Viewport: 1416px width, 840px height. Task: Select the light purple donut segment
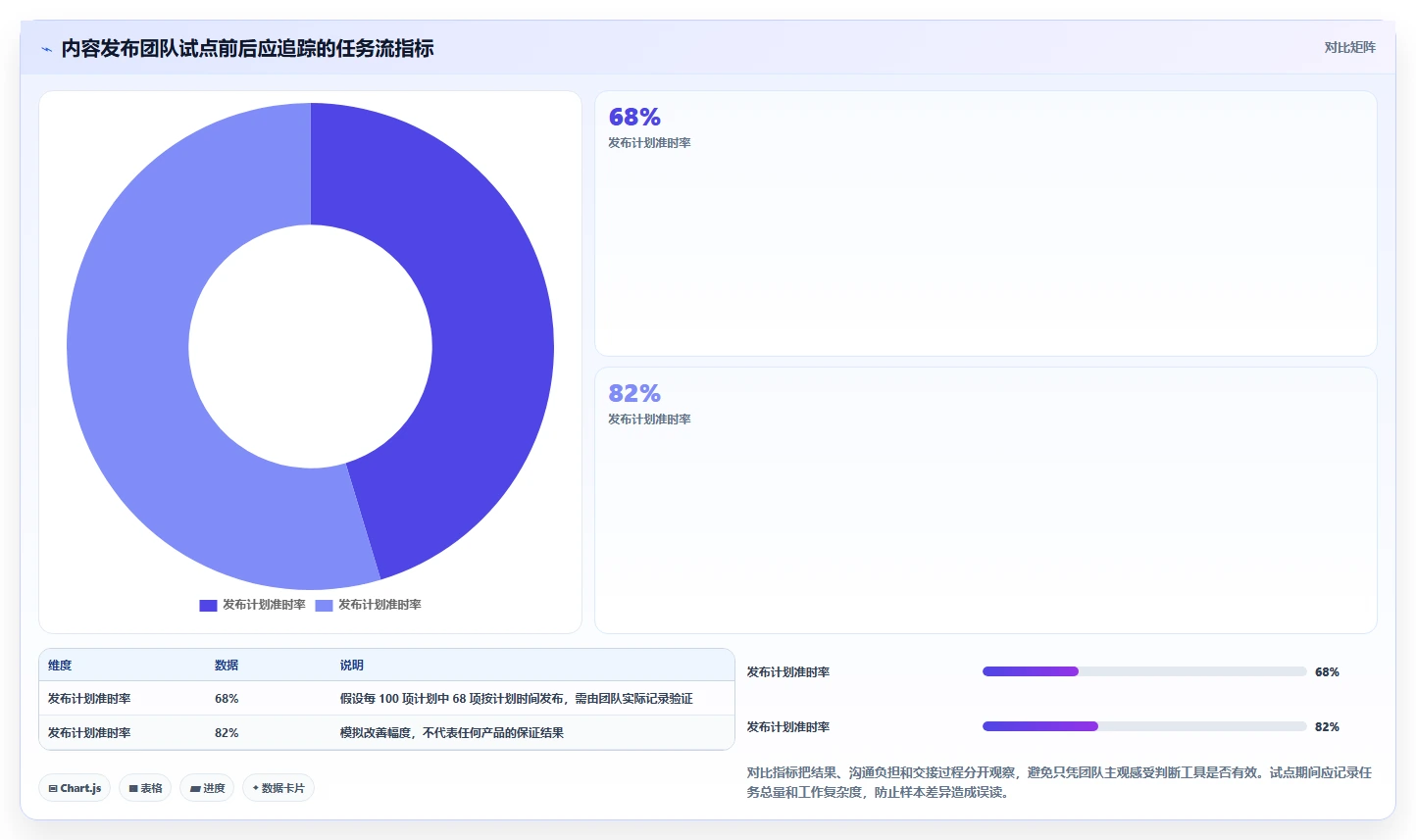point(132,372)
